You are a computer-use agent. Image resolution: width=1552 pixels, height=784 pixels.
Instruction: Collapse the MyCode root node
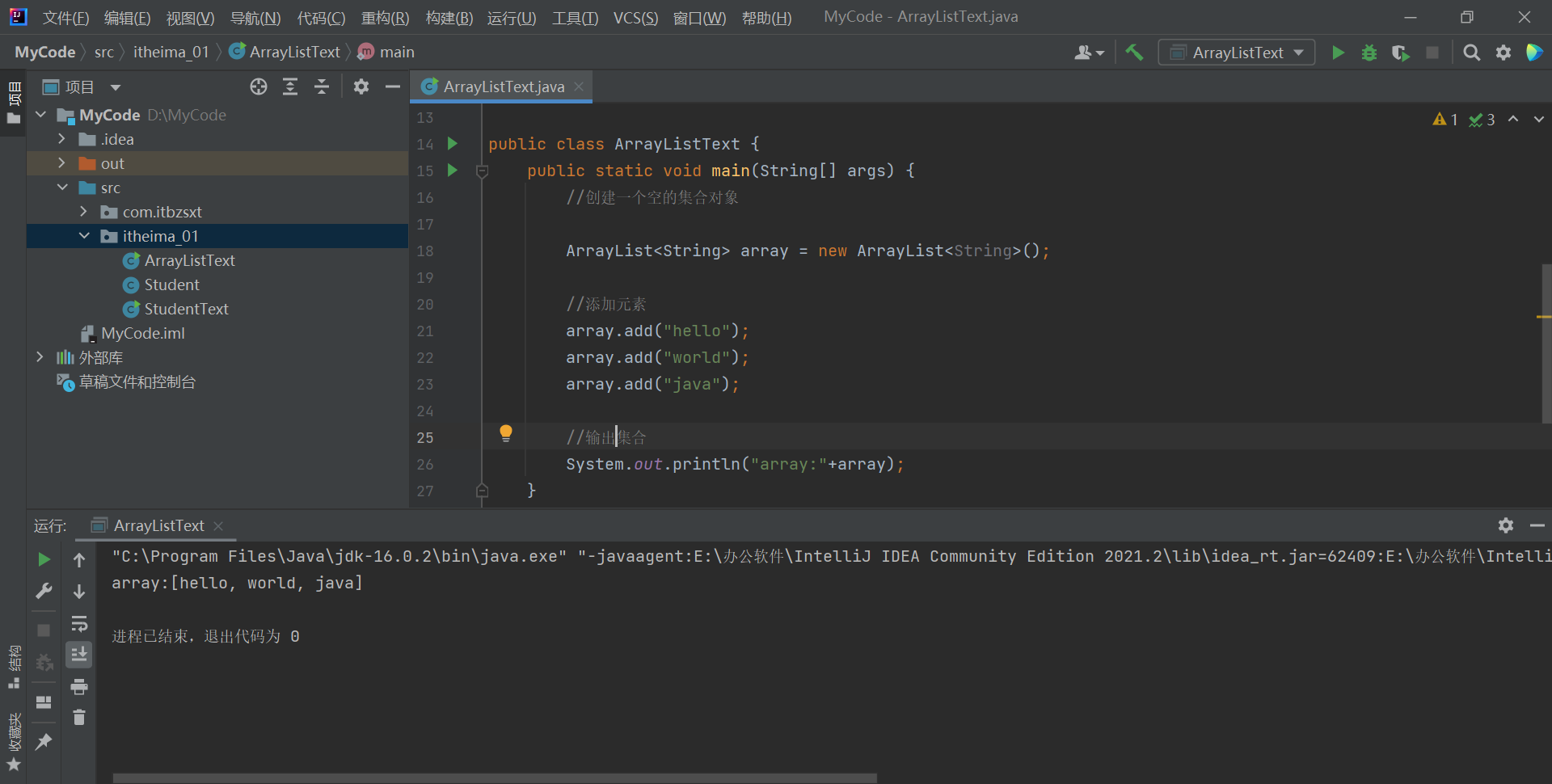point(40,115)
